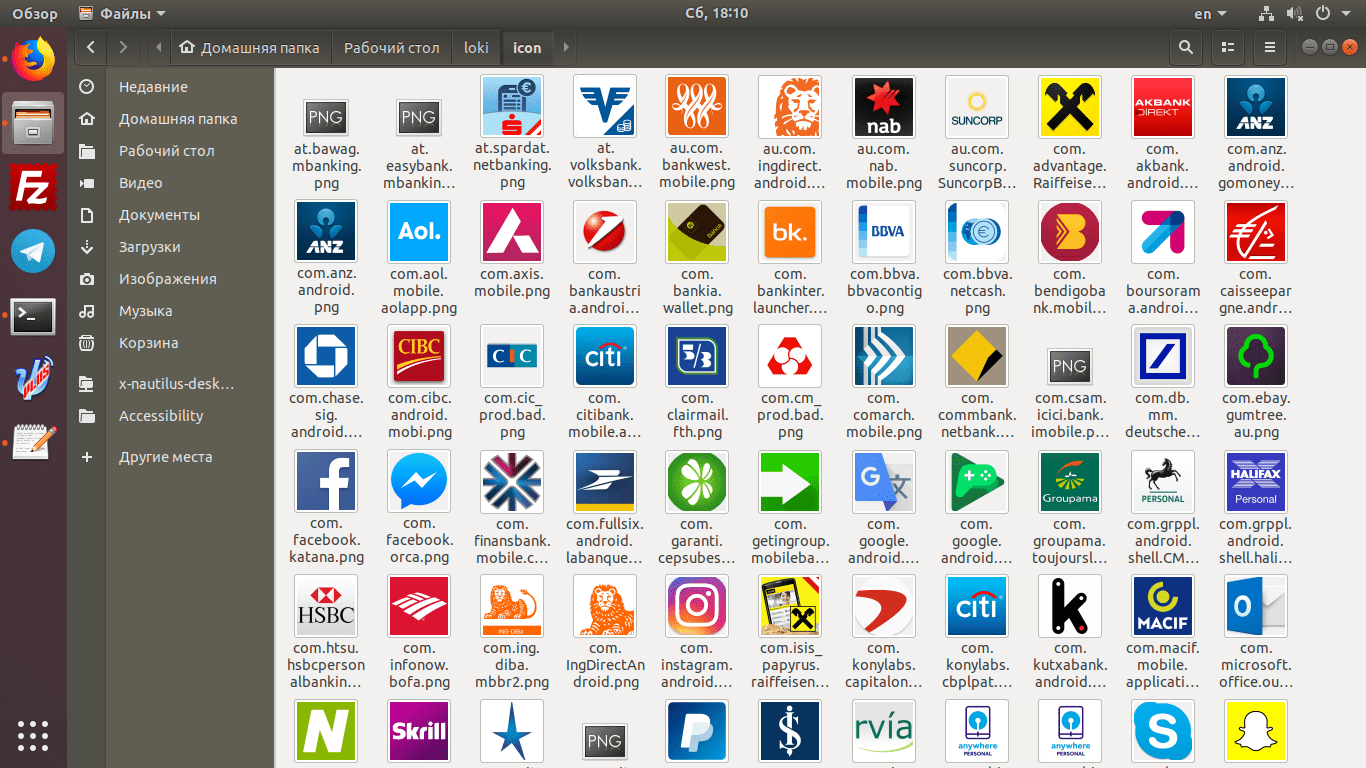Select the com.ing.diba.mbbr2.png file
The height and width of the screenshot is (768, 1366).
pyautogui.click(x=512, y=606)
